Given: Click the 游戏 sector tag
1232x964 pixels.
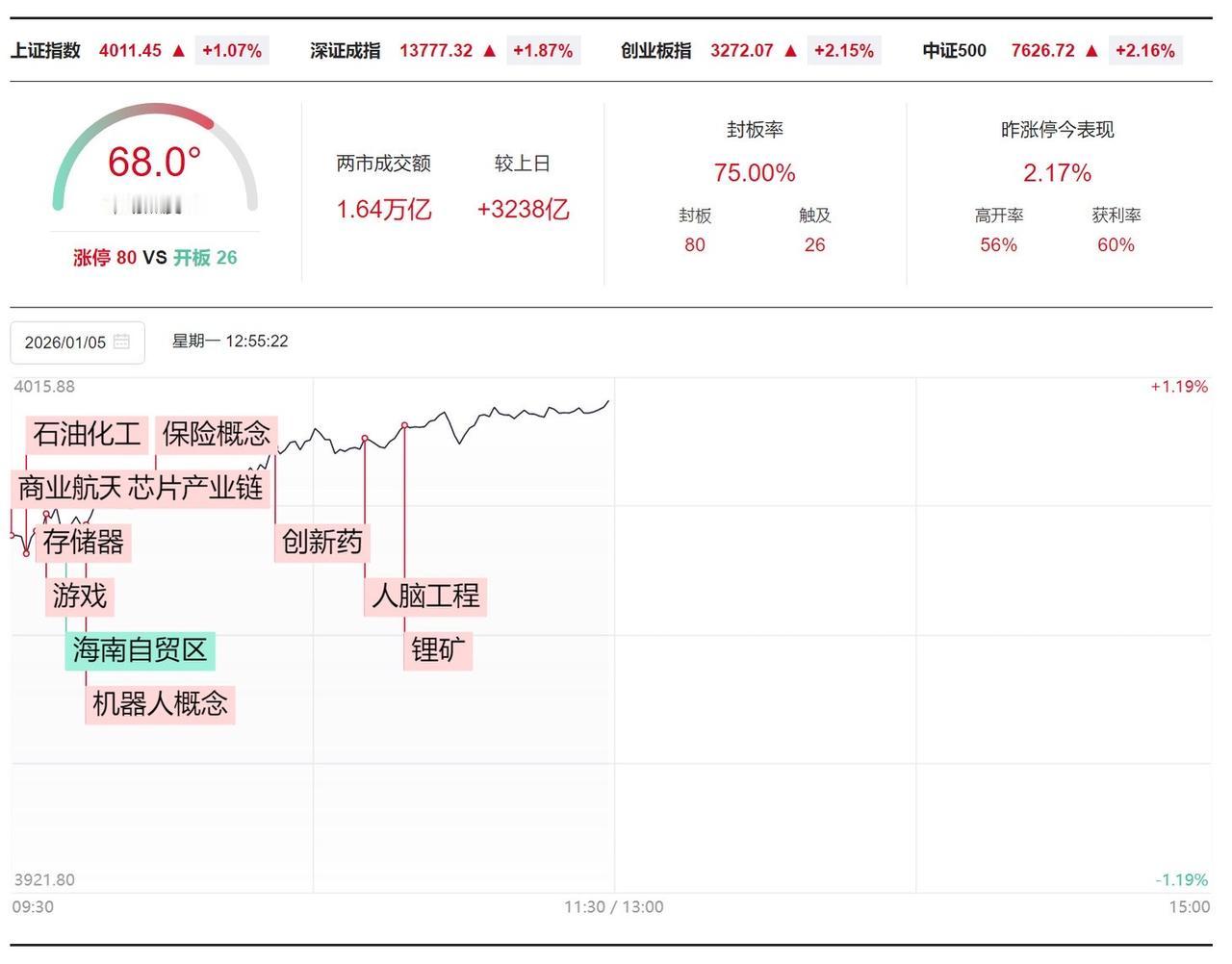Looking at the screenshot, I should point(80,596).
